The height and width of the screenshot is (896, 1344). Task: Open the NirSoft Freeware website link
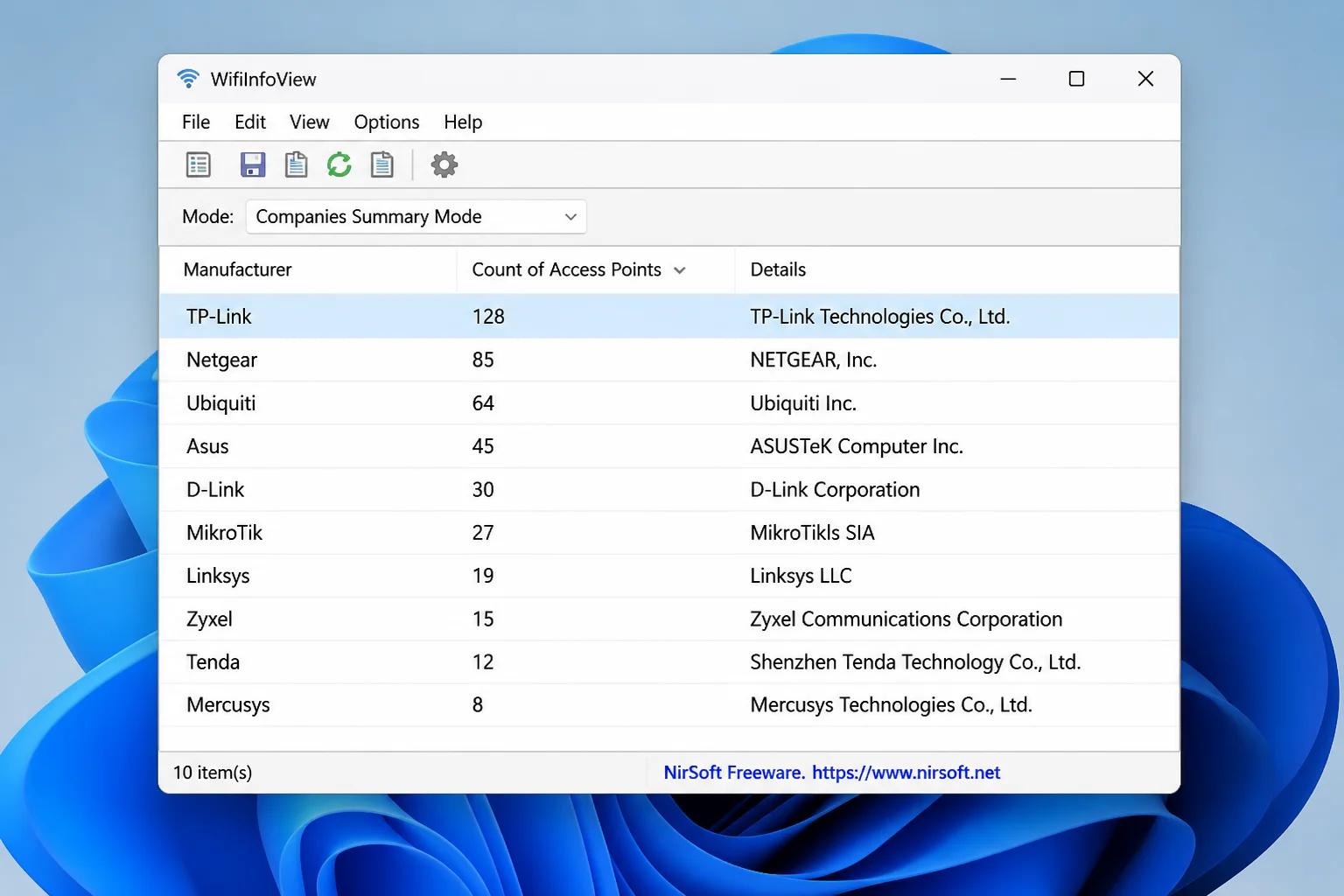tap(831, 773)
